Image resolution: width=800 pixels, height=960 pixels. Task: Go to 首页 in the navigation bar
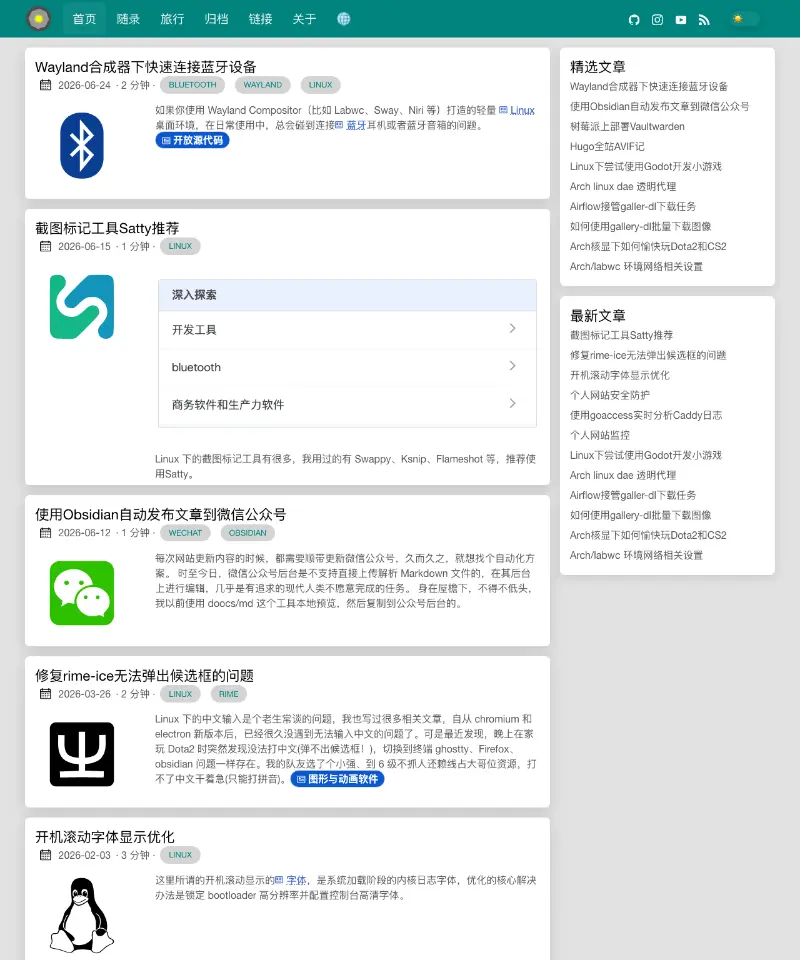click(x=84, y=19)
